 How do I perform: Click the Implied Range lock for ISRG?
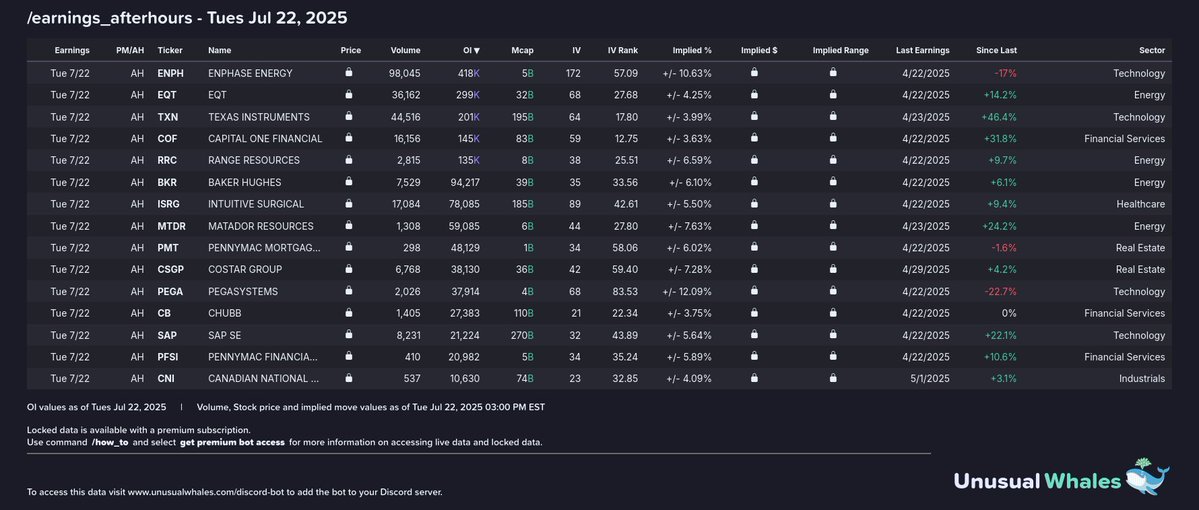point(833,203)
